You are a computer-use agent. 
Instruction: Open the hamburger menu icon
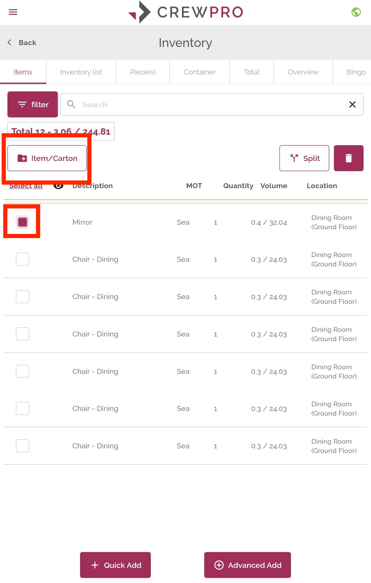(x=13, y=12)
